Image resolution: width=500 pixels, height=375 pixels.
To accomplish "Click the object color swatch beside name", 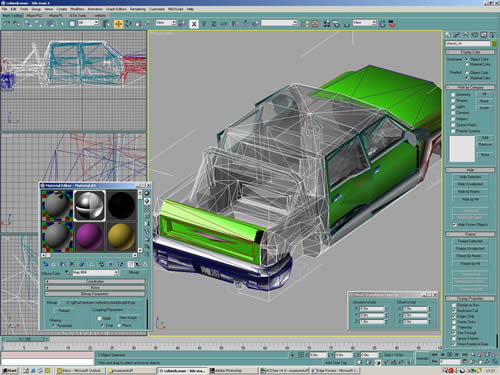I will pos(493,44).
